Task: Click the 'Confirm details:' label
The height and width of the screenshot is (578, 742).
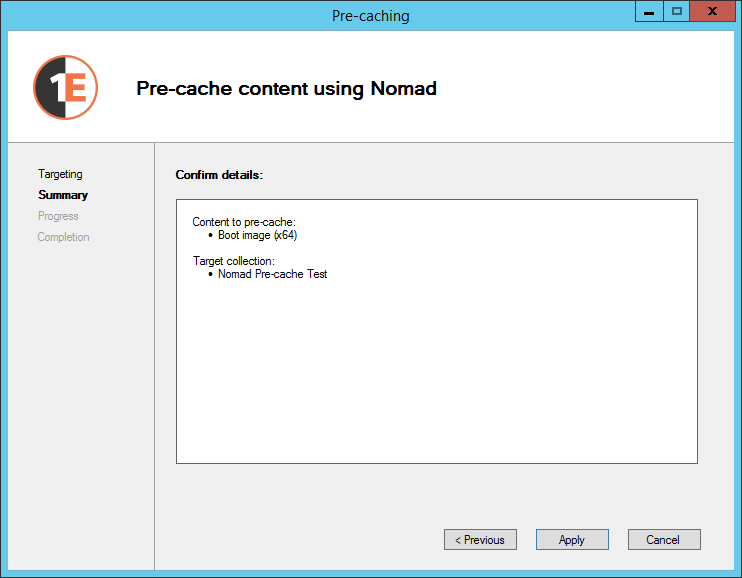Action: coord(219,175)
